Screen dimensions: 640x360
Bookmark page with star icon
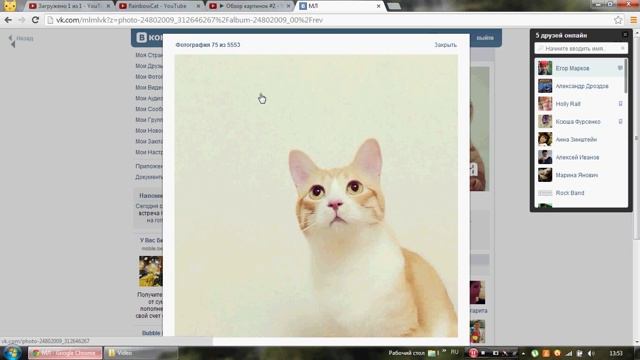click(618, 20)
